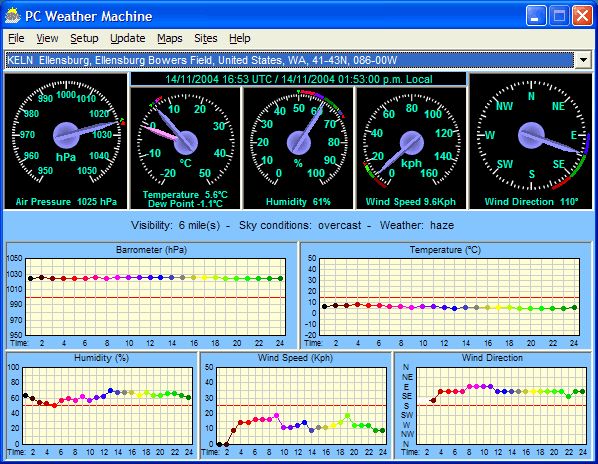Click the 'Weather: haze' text
This screenshot has height=464, width=598.
coord(417,225)
